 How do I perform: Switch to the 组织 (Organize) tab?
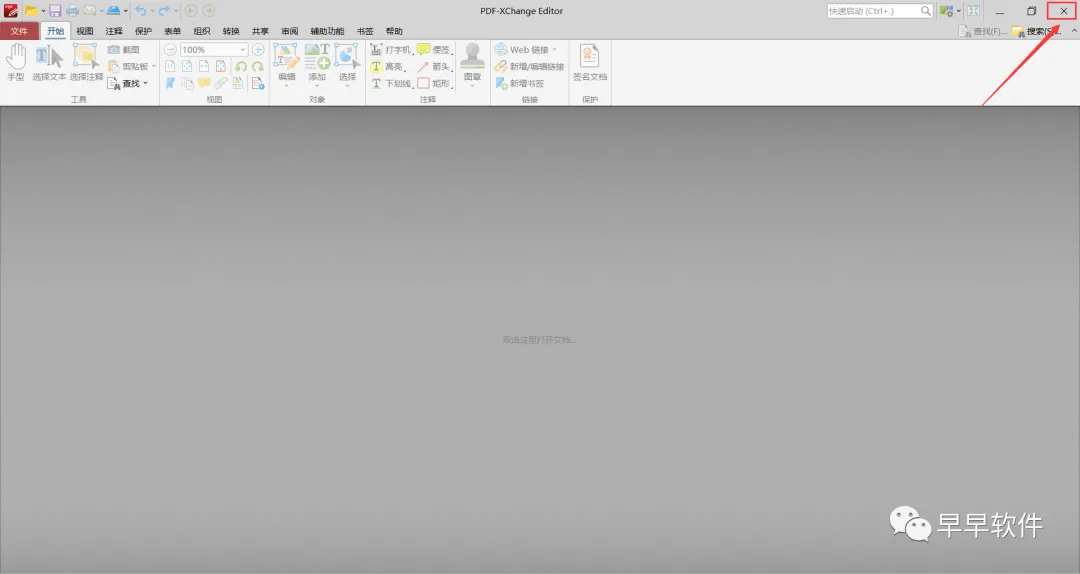(x=202, y=31)
